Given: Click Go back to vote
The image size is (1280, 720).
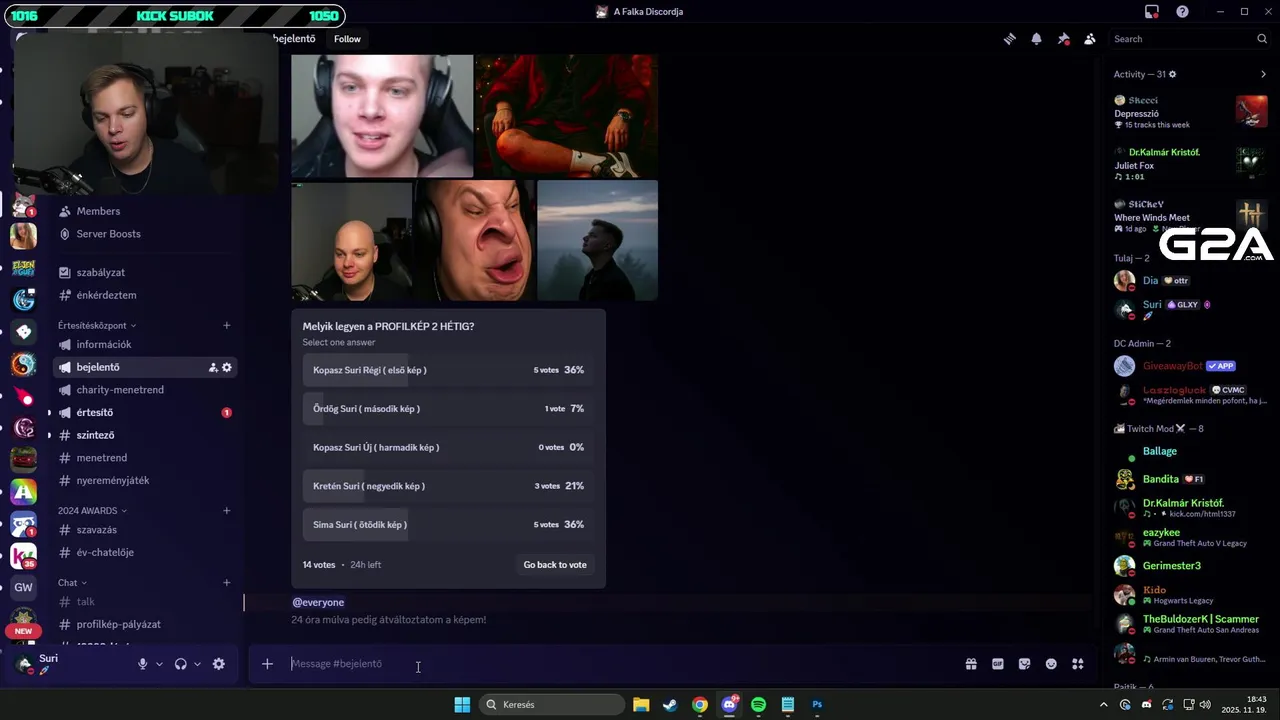Looking at the screenshot, I should coord(555,565).
